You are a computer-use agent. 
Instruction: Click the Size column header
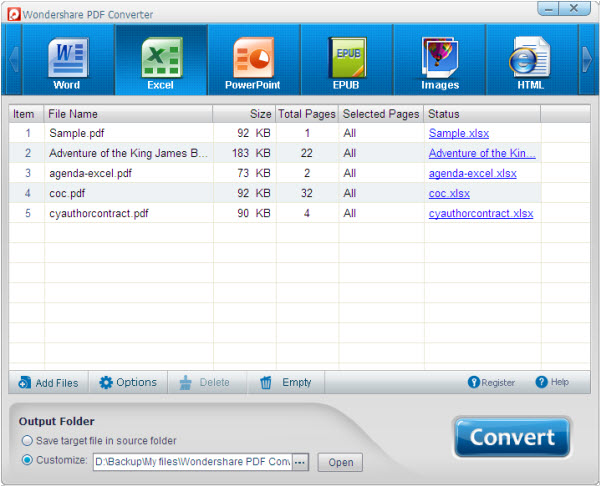(244, 114)
